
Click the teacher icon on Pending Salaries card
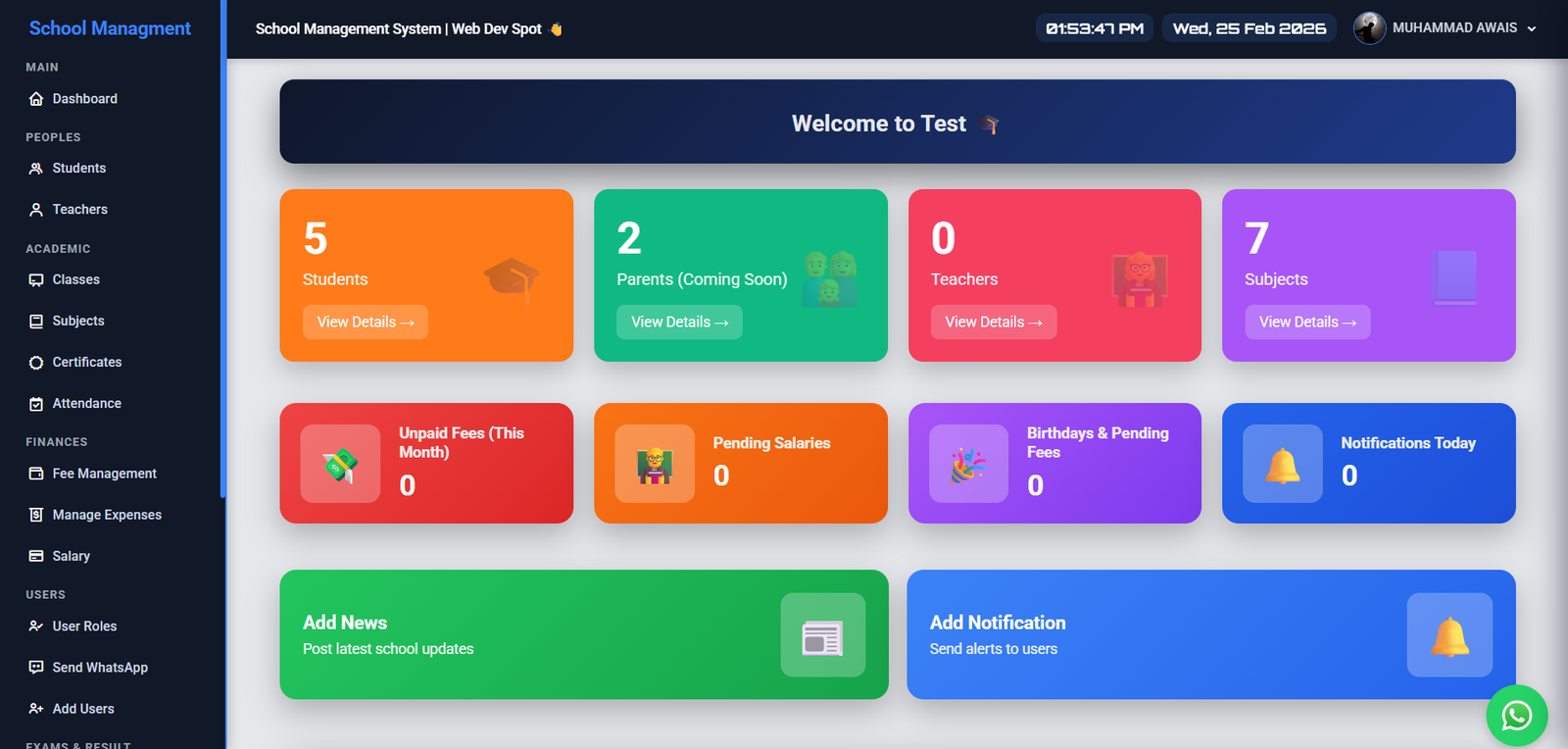click(655, 464)
